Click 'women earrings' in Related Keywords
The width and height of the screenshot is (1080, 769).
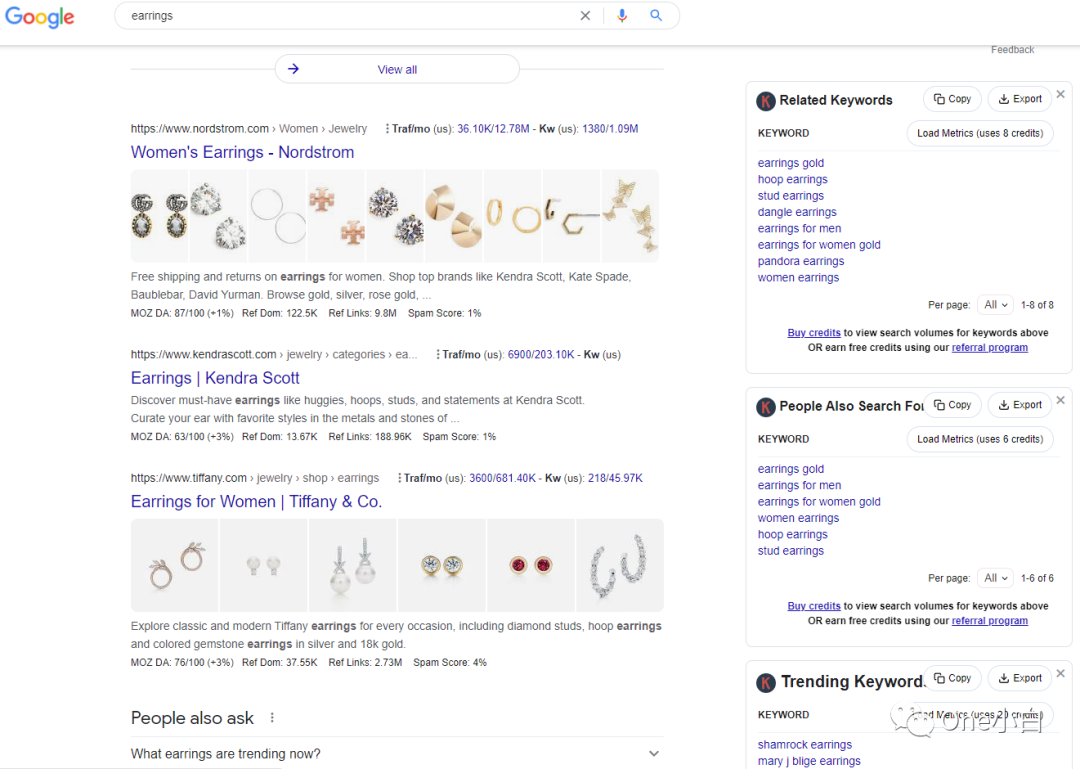798,278
